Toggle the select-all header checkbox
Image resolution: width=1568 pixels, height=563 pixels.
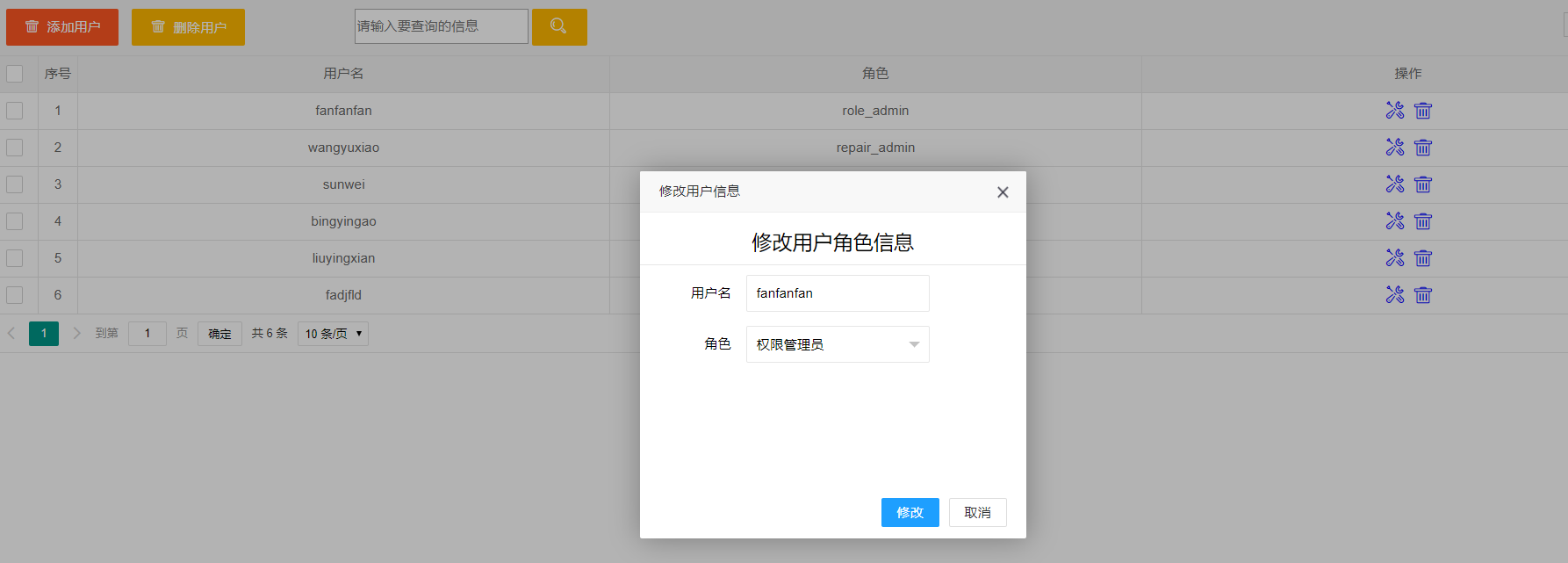(x=15, y=74)
